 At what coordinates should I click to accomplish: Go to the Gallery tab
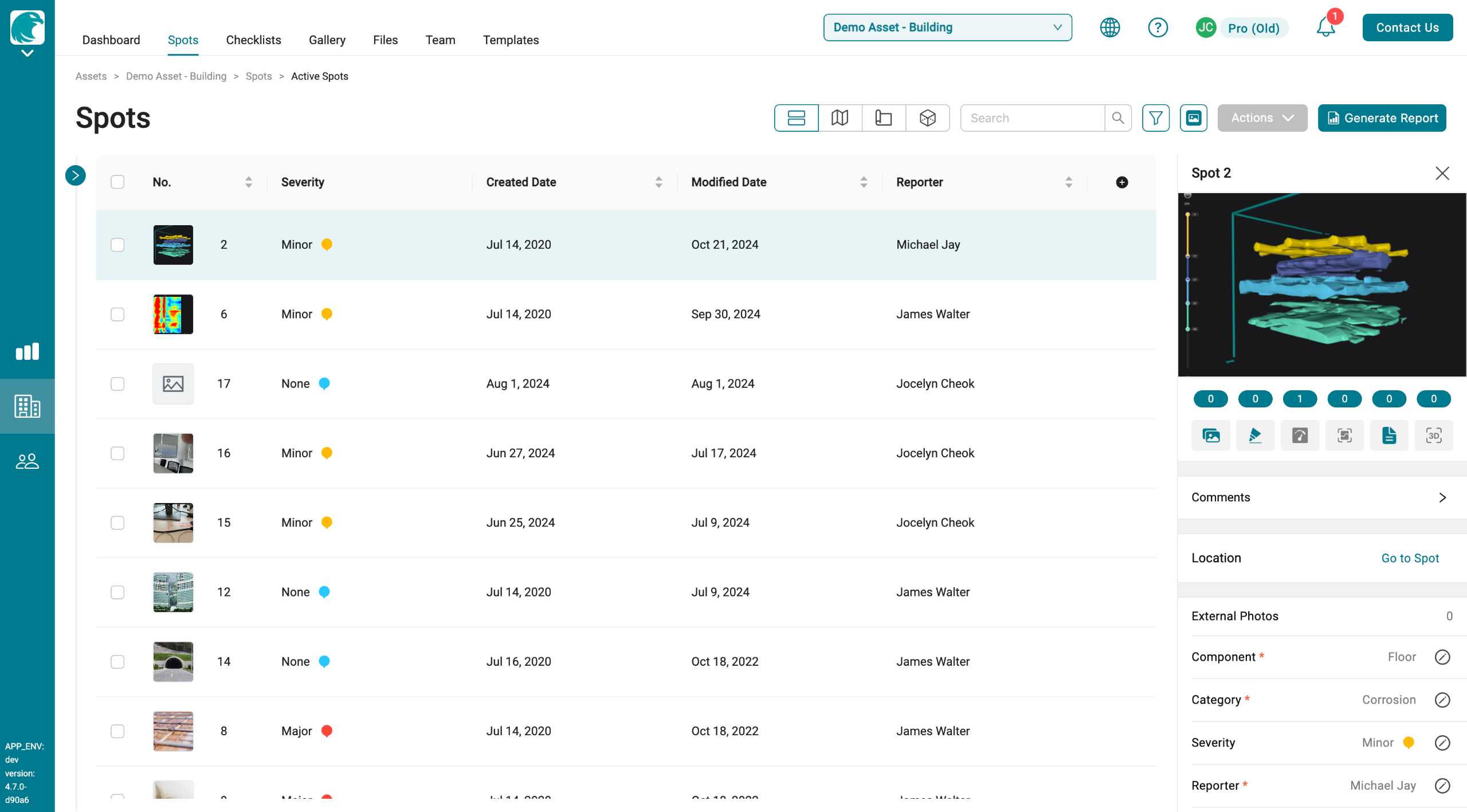coord(327,40)
